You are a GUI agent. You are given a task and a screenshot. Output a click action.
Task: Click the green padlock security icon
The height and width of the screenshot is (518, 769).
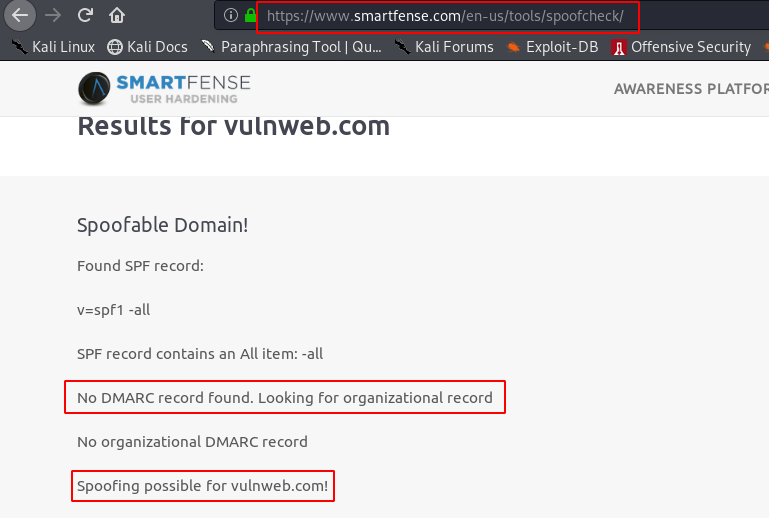250,15
